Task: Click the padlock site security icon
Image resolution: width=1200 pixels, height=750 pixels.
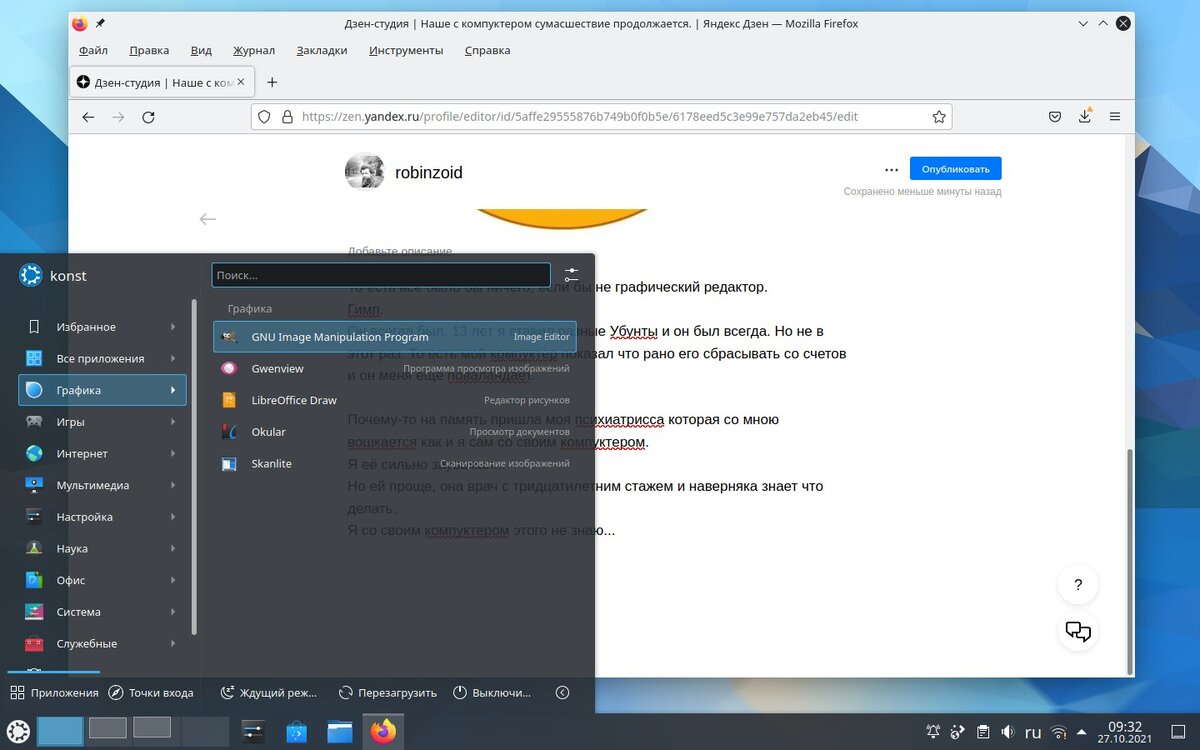Action: click(x=287, y=117)
